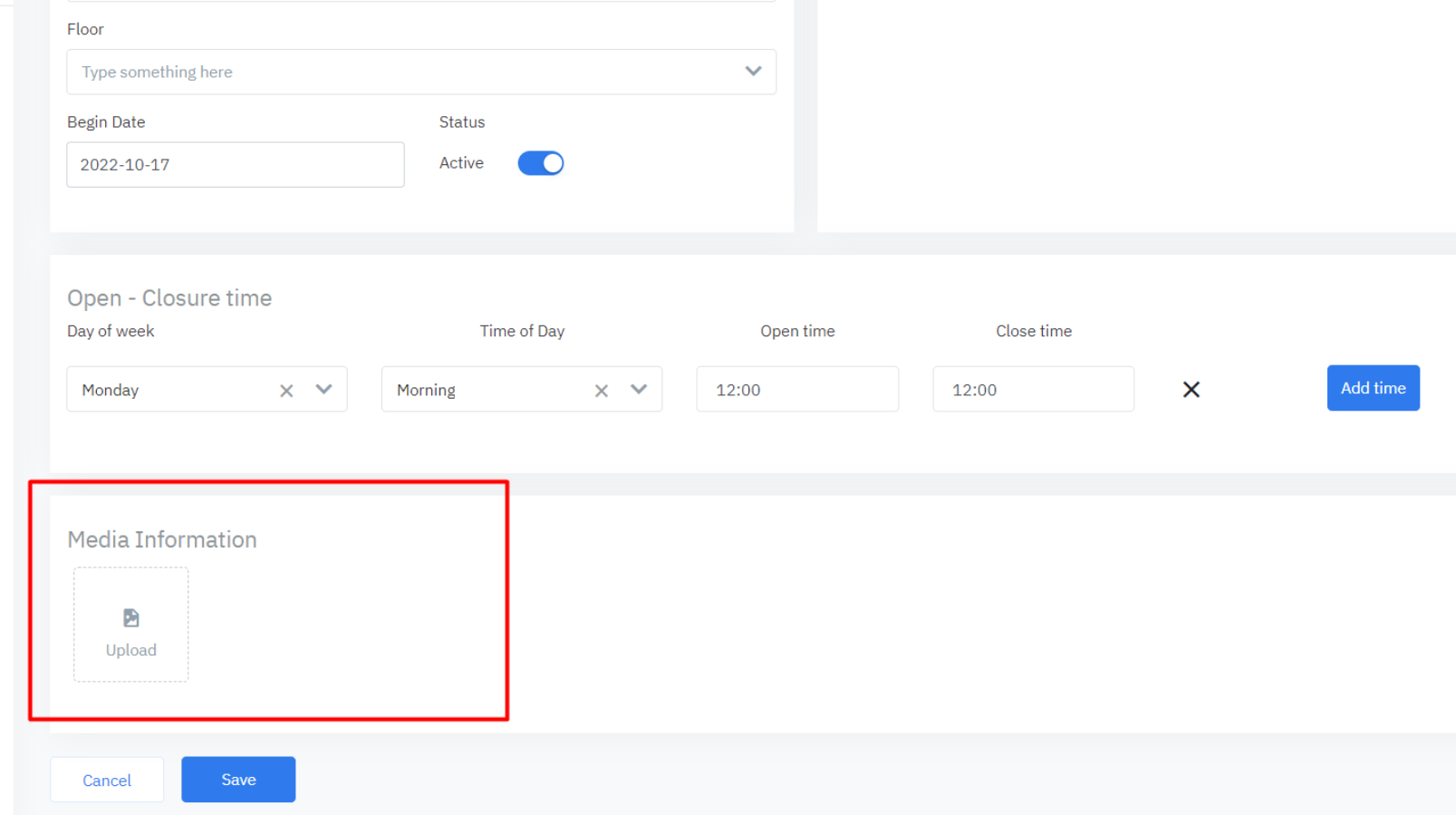Click the Close time input field
The image size is (1456, 815).
click(1033, 390)
